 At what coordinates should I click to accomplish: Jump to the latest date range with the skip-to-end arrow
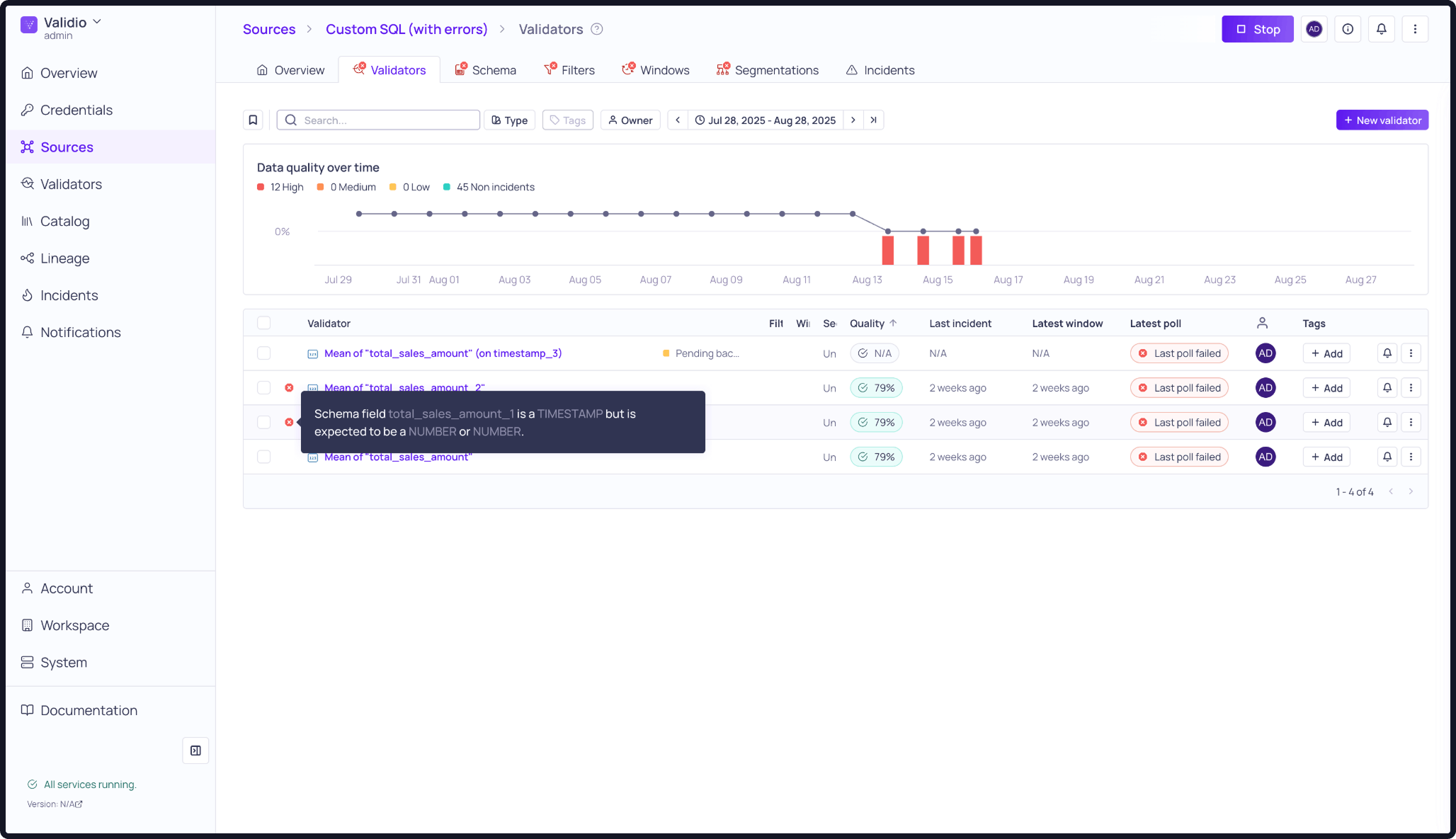click(874, 120)
